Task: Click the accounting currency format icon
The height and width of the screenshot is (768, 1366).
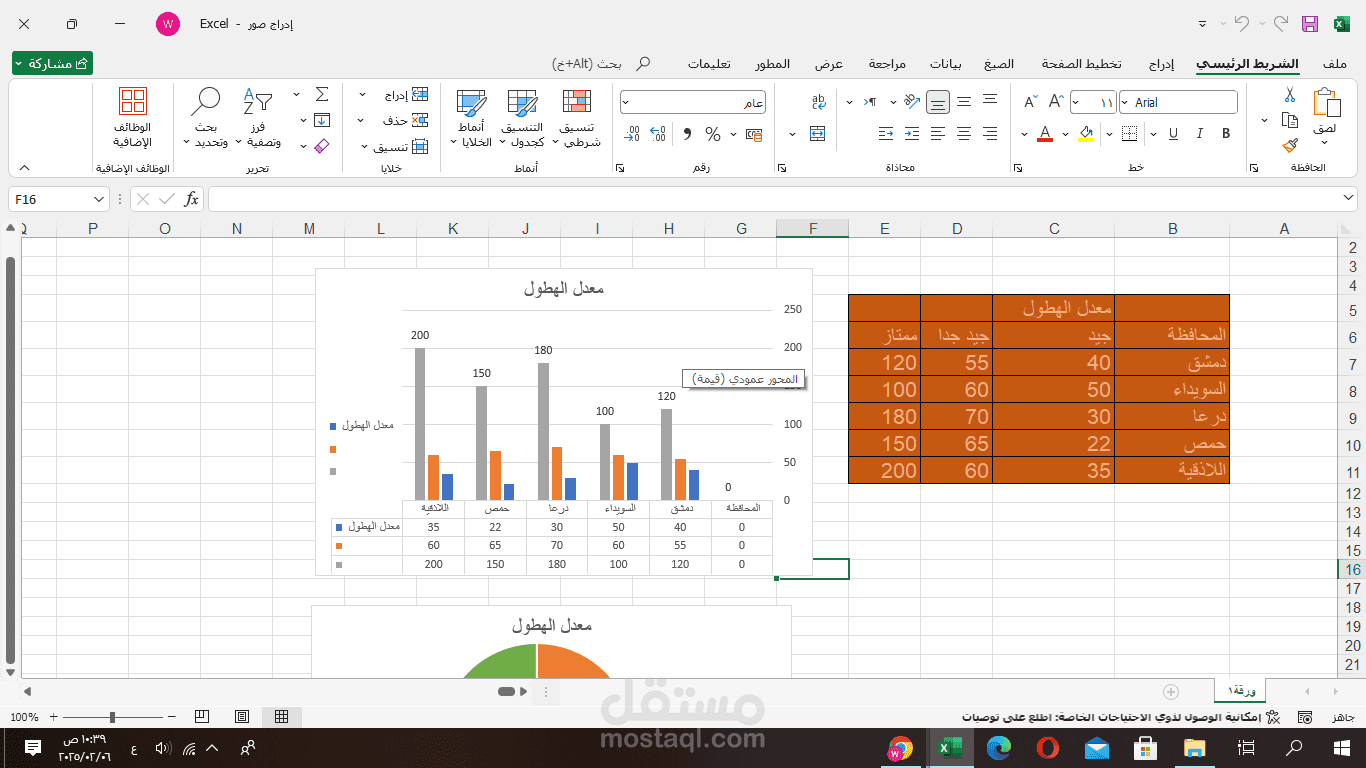Action: pos(755,134)
